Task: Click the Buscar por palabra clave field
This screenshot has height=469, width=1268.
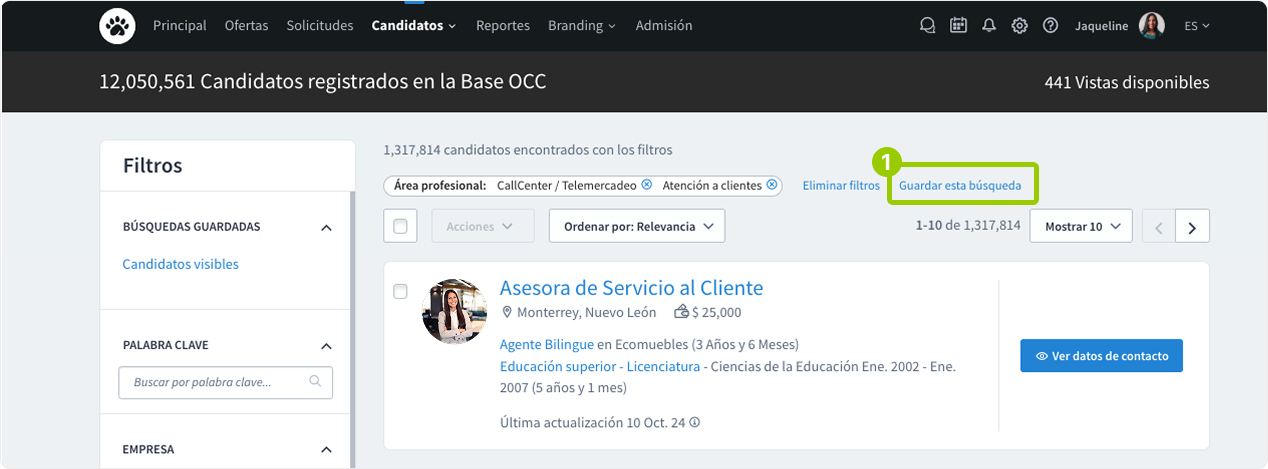Action: point(217,382)
